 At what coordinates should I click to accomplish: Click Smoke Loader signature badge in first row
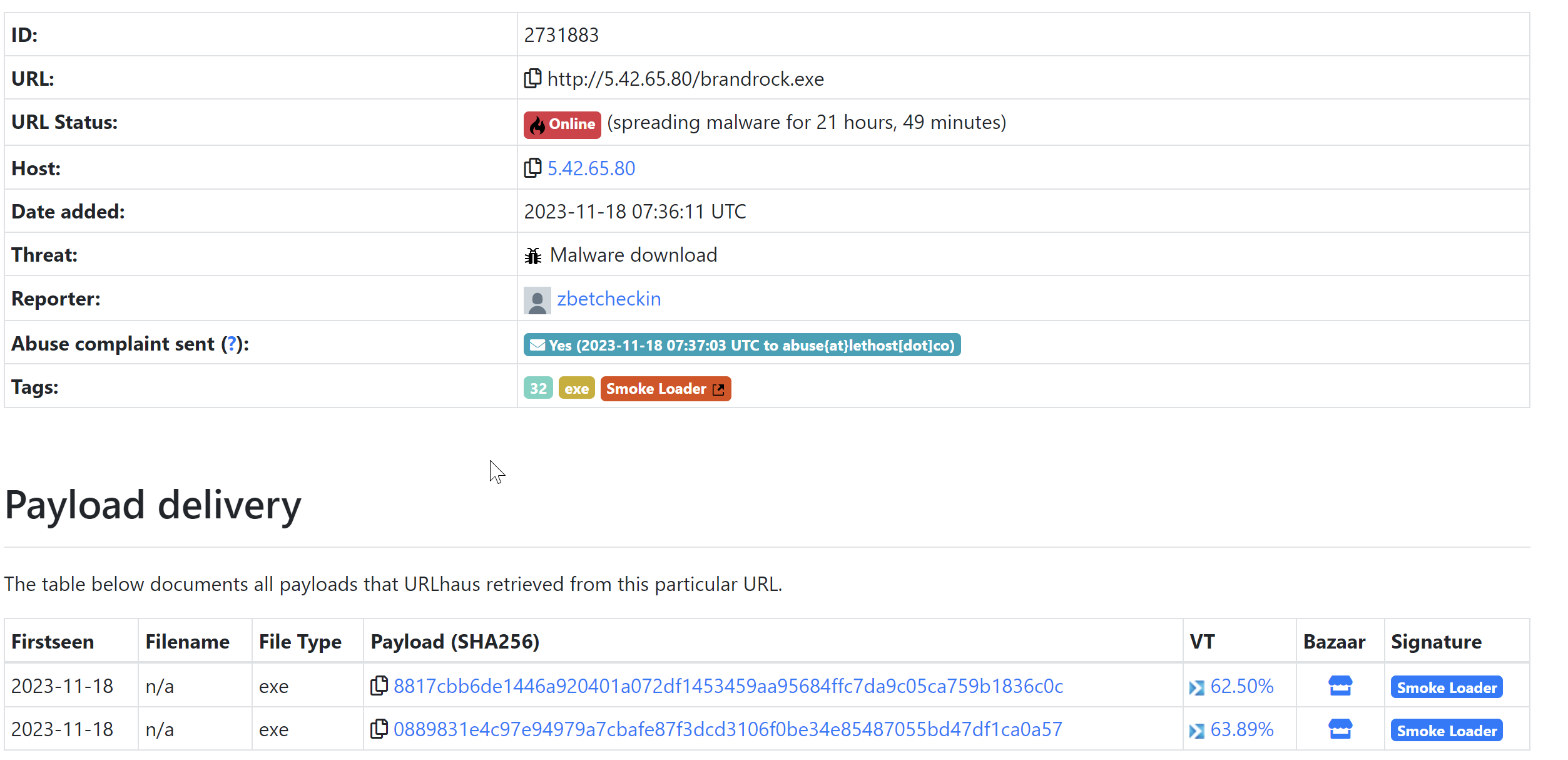pos(1446,687)
